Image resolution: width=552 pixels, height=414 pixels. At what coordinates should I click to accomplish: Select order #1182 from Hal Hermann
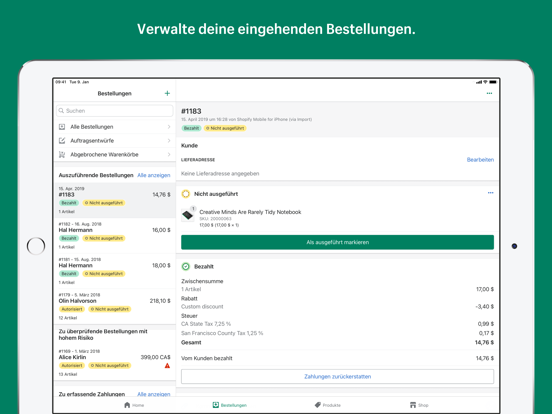115,236
